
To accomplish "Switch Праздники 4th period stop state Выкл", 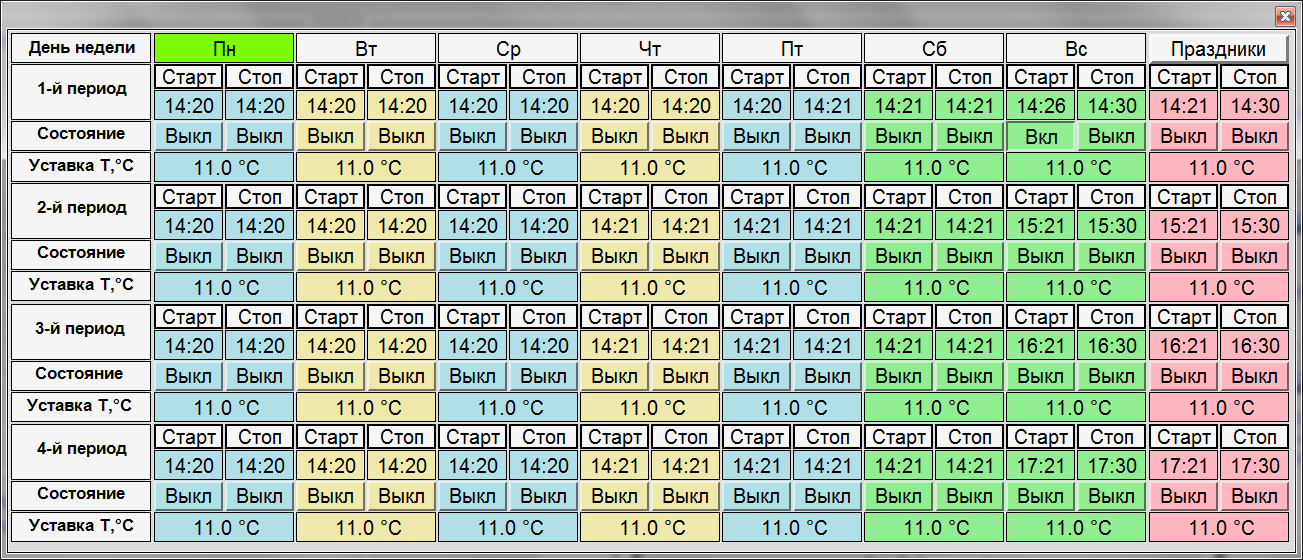I will coord(1254,496).
